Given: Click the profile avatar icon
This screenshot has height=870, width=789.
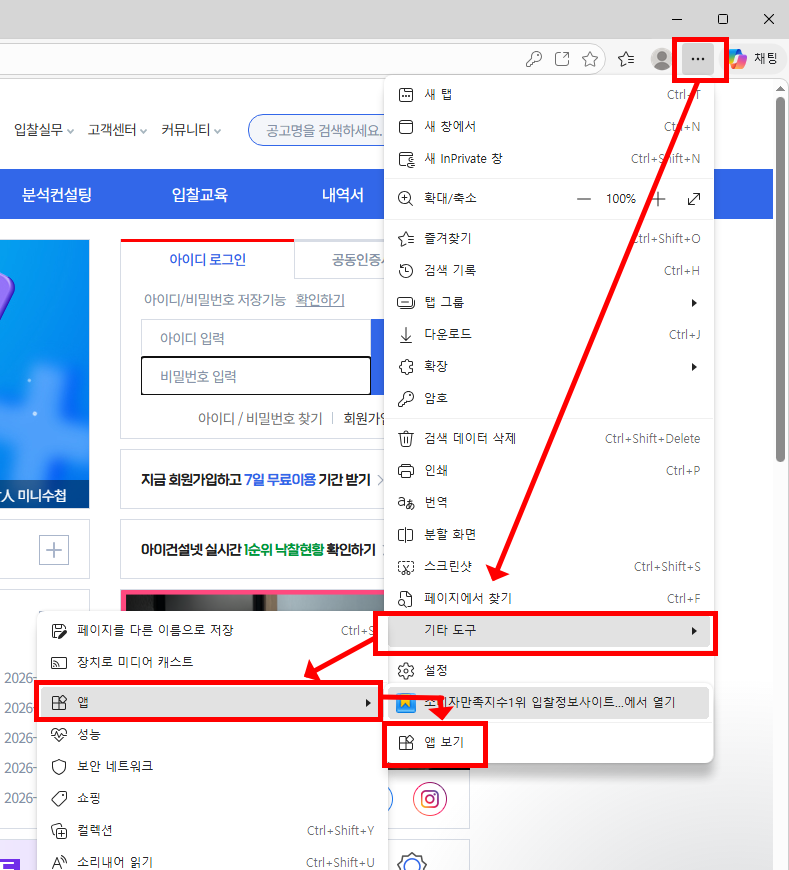Looking at the screenshot, I should [661, 59].
